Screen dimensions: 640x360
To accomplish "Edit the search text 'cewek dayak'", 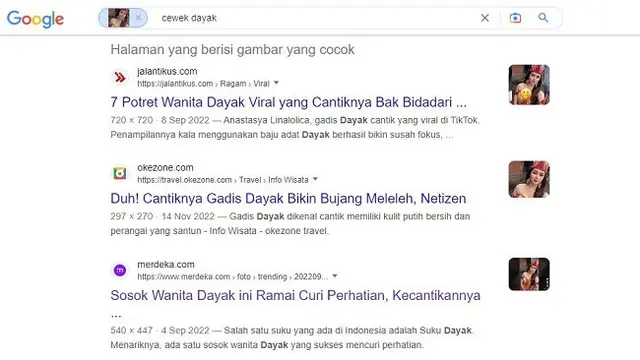I will coord(189,18).
